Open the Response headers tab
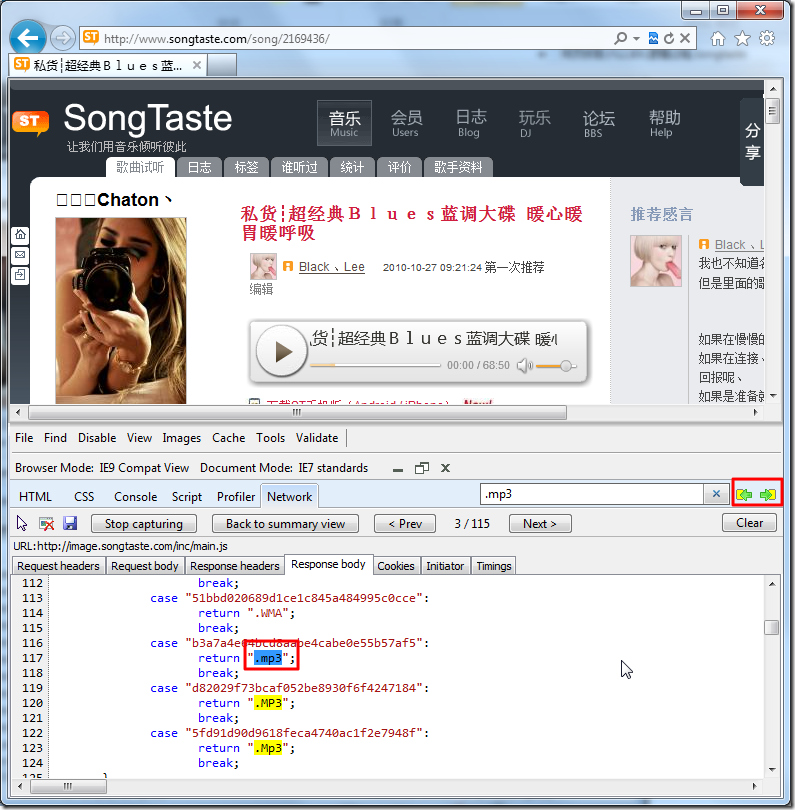The width and height of the screenshot is (795, 810). pyautogui.click(x=235, y=566)
